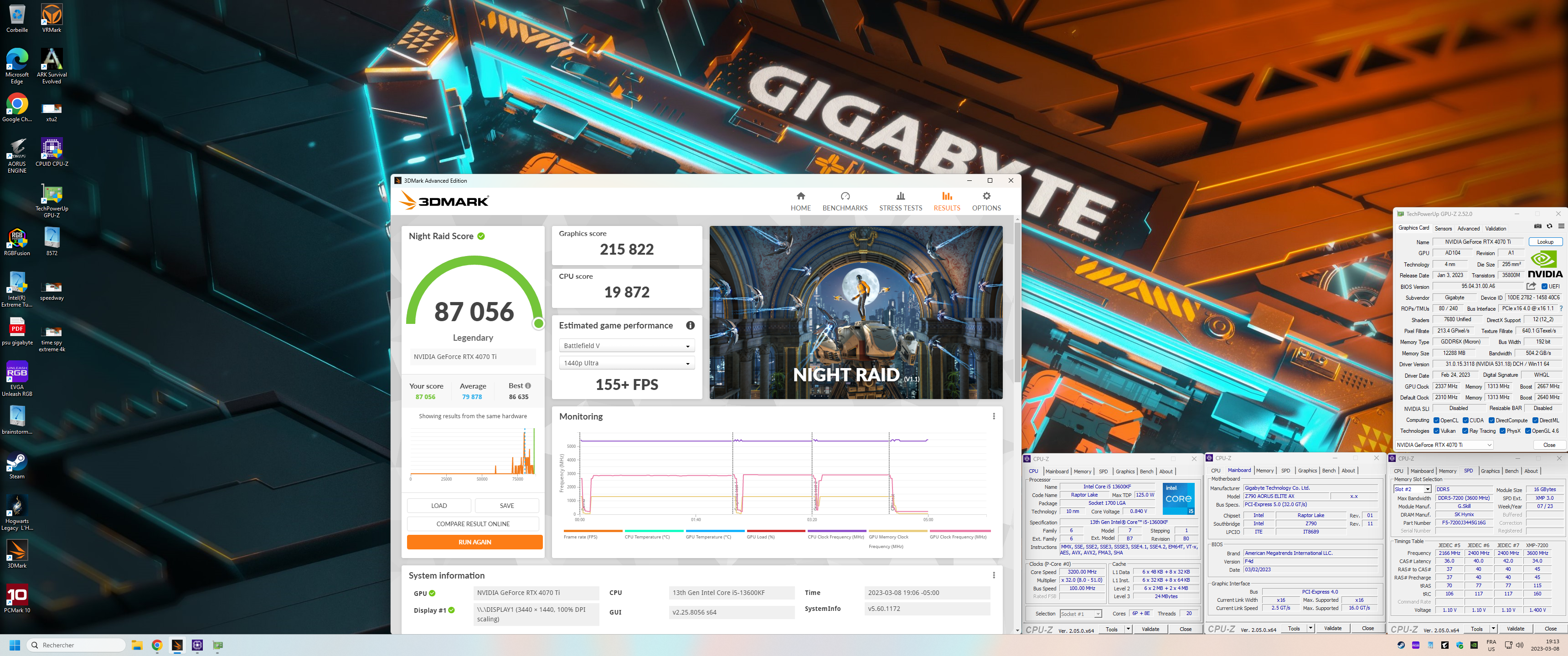Open the HOME section in 3DMark
The height and width of the screenshot is (656, 1568).
[x=800, y=201]
